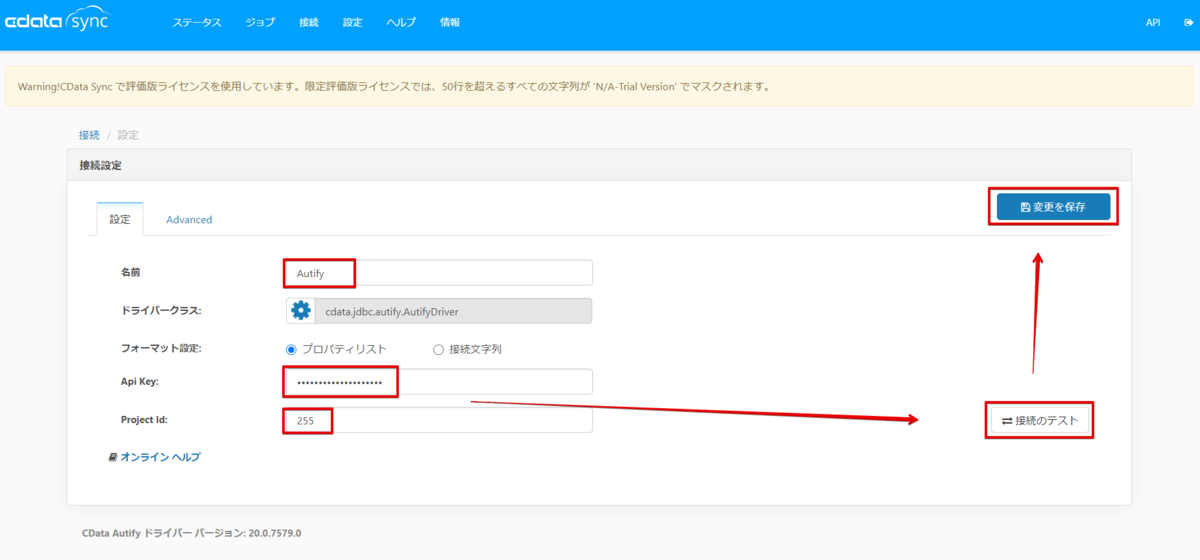
Task: Open the ステータス menu
Action: click(197, 22)
